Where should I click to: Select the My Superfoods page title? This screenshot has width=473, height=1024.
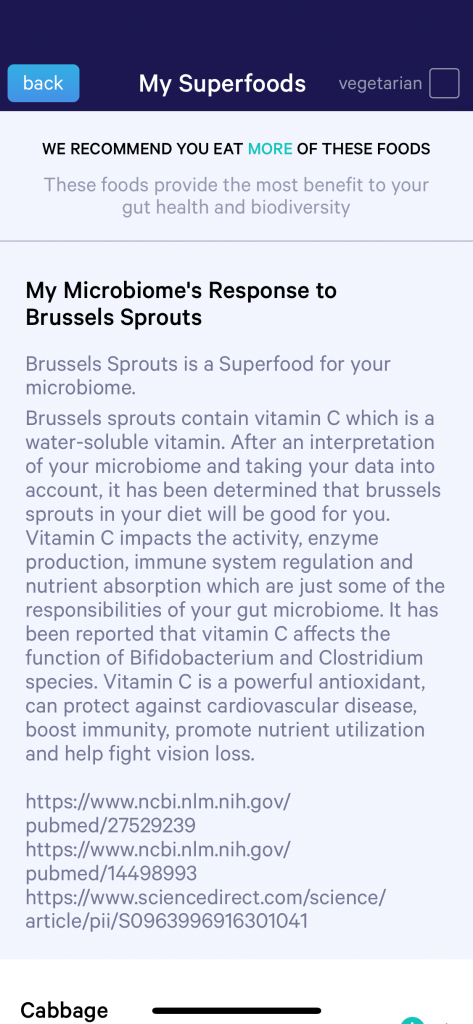222,84
